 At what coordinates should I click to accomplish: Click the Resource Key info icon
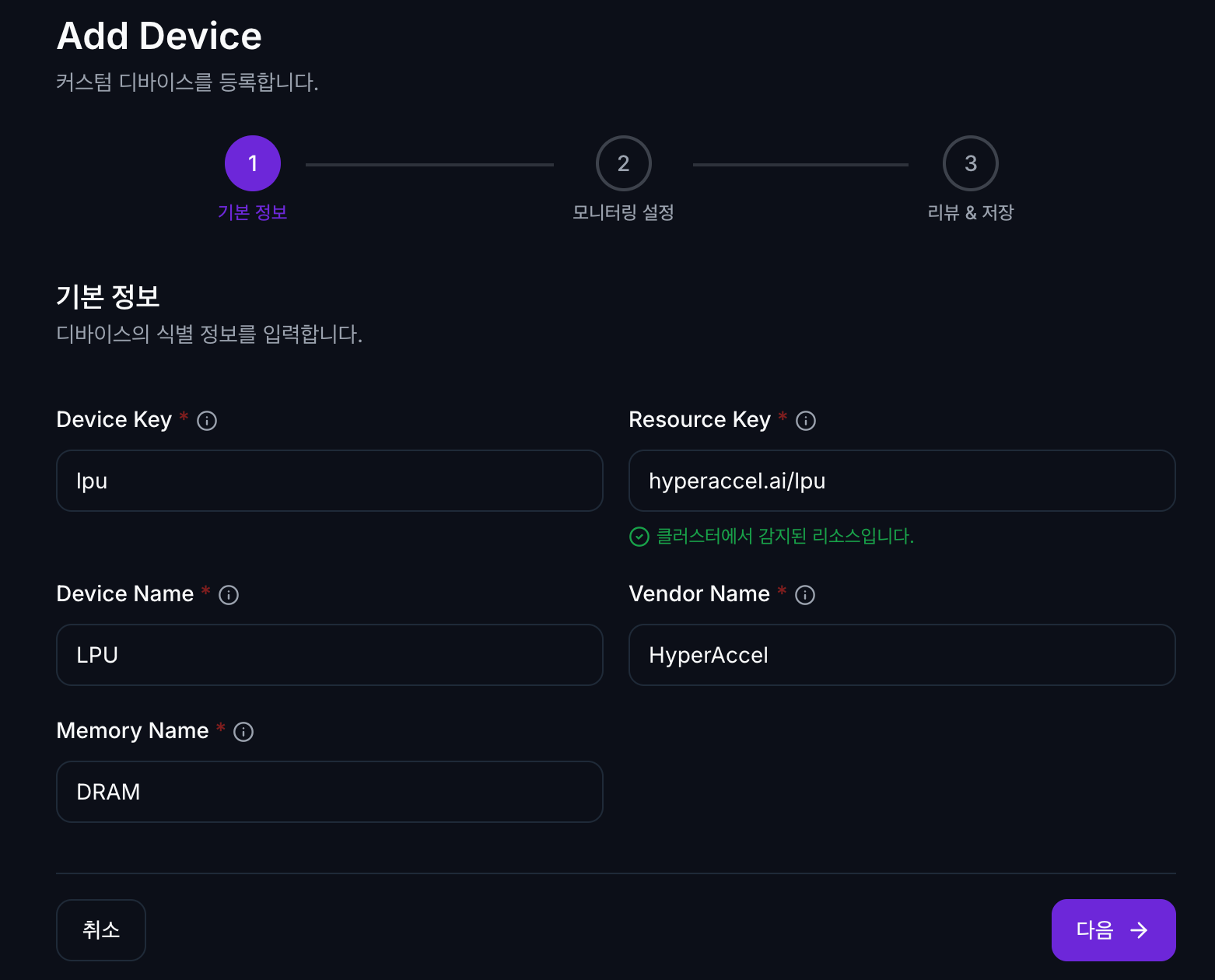806,421
